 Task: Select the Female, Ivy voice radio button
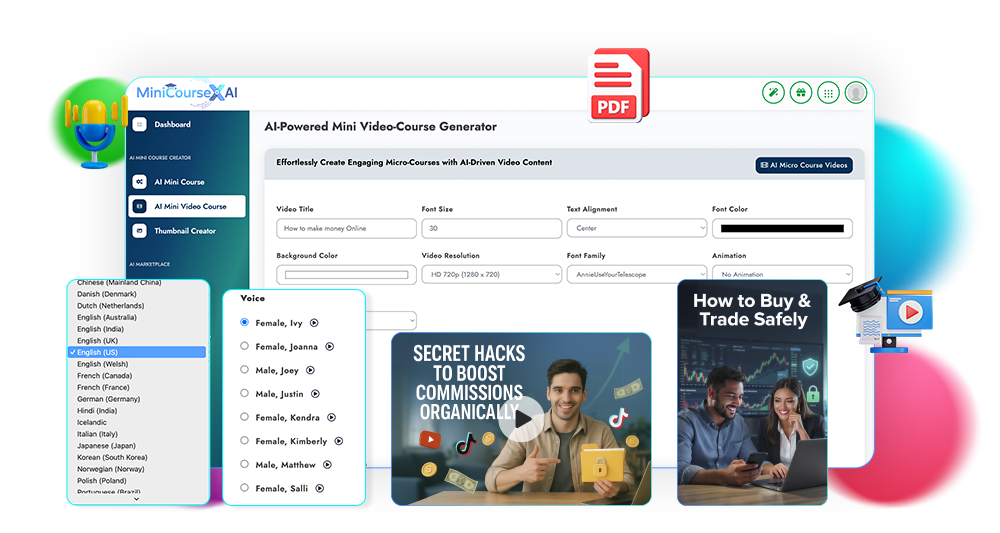[x=244, y=323]
